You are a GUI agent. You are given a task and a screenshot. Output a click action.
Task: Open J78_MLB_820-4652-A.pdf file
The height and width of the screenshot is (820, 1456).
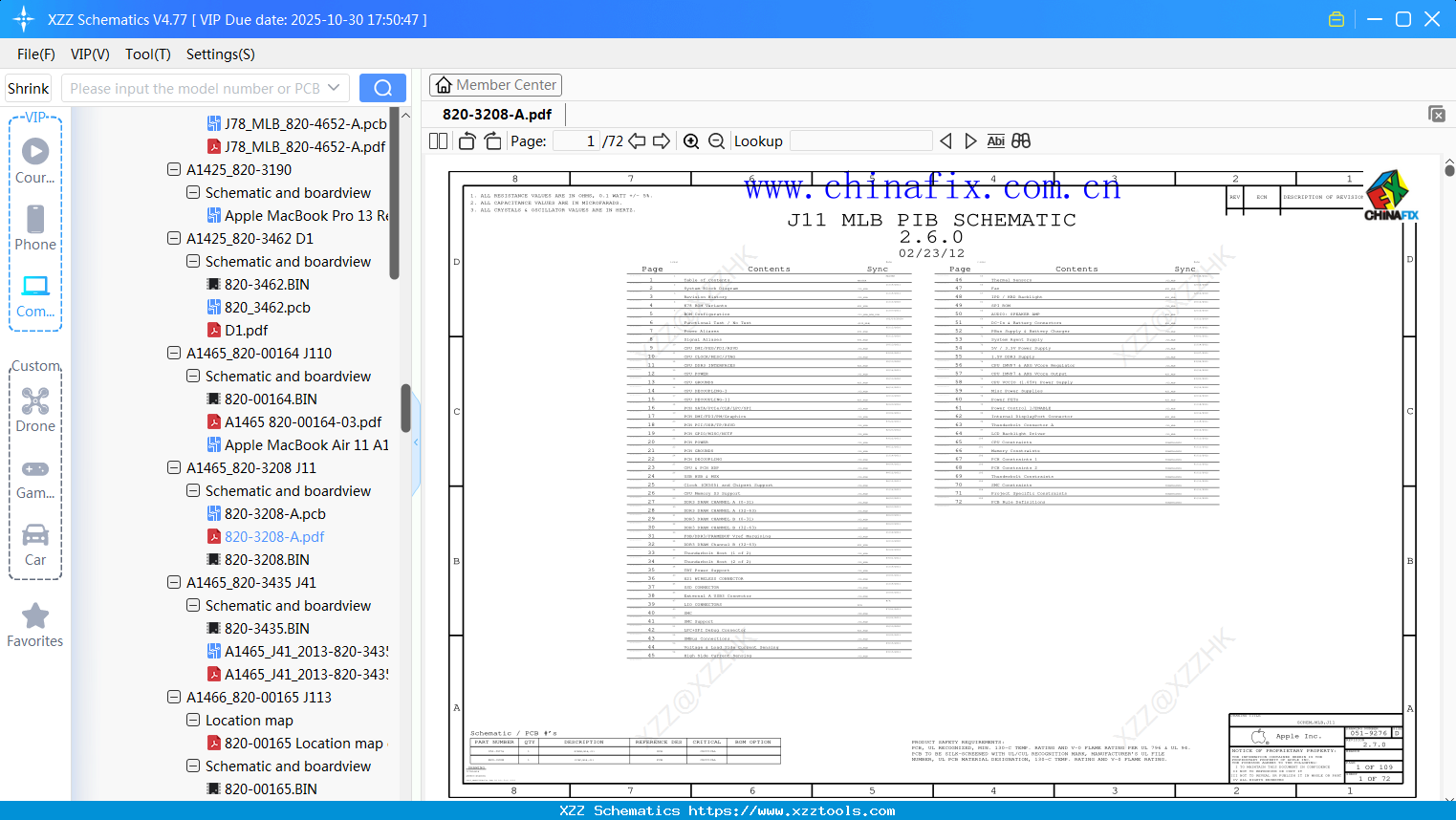(x=296, y=146)
